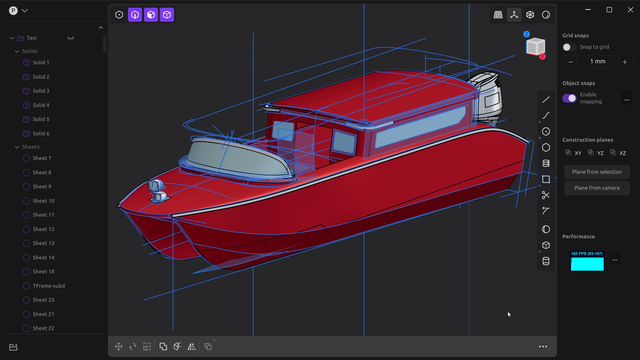Viewport: 640px width, 360px height.
Task: Toggle the axes overlay button
Action: click(x=514, y=15)
